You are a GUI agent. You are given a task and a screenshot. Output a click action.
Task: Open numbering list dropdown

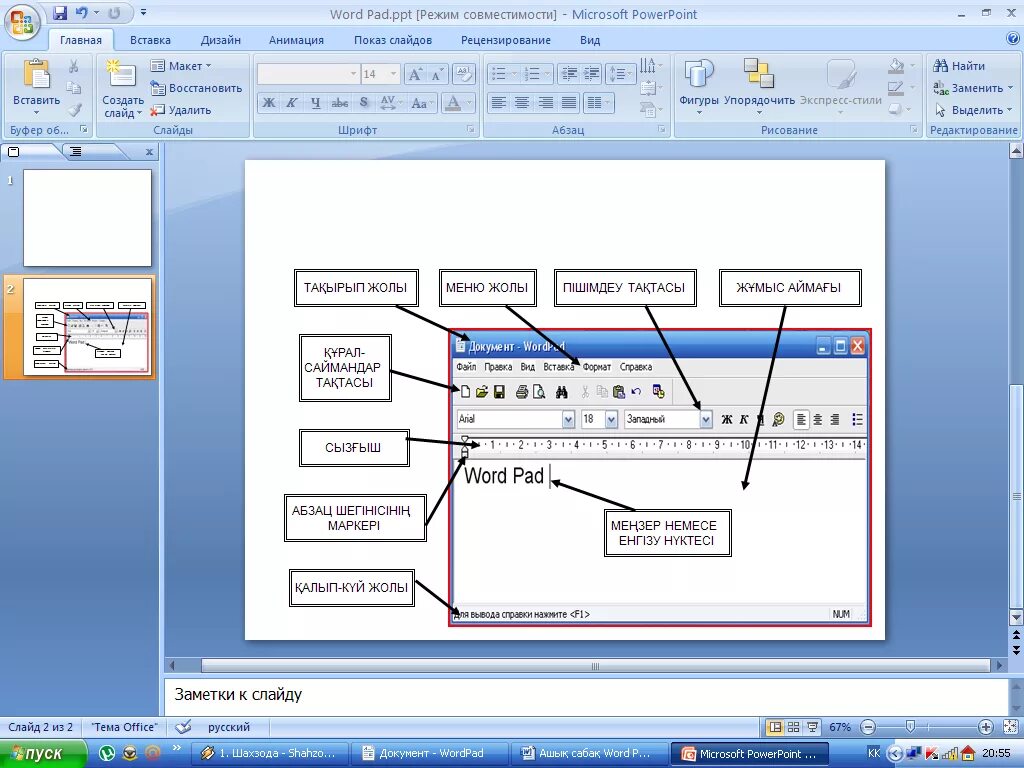547,74
